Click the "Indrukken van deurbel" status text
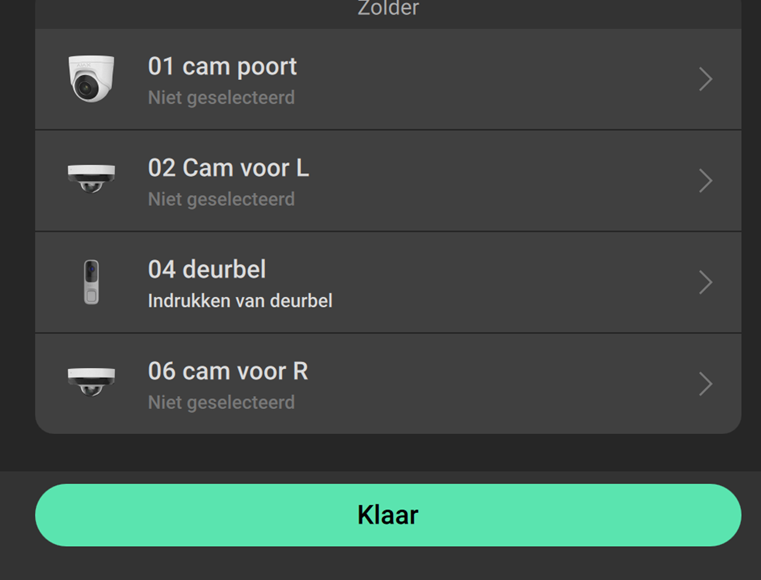This screenshot has width=761, height=580. click(x=240, y=301)
